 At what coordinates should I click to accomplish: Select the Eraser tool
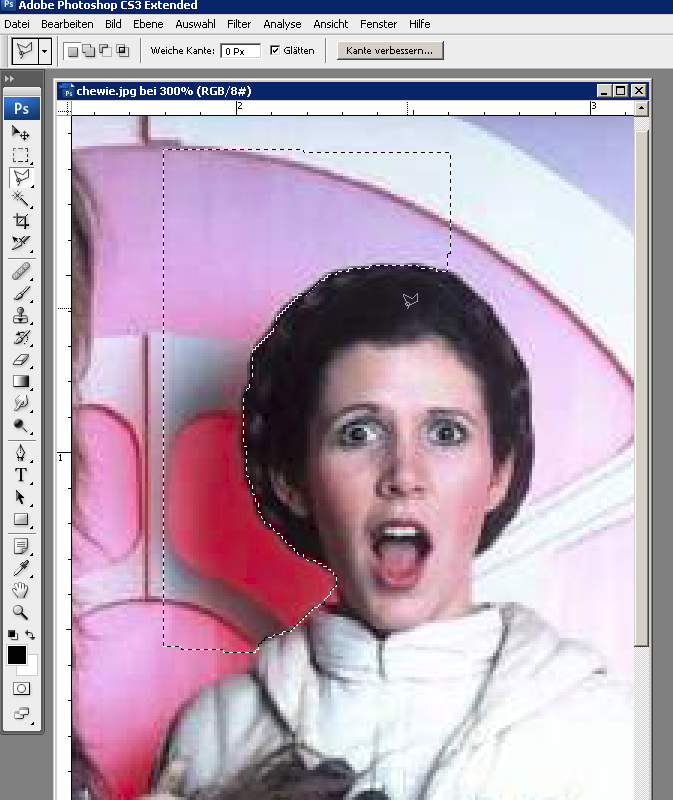click(20, 360)
